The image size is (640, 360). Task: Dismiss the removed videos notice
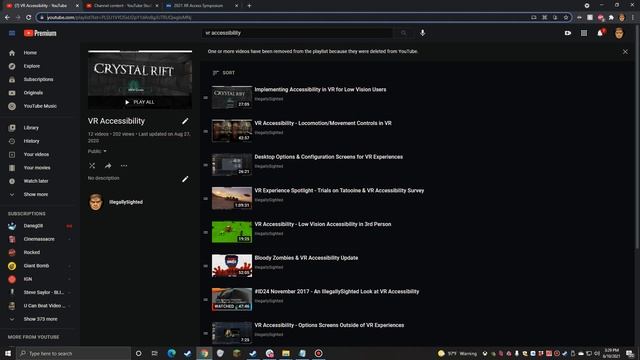coord(625,52)
